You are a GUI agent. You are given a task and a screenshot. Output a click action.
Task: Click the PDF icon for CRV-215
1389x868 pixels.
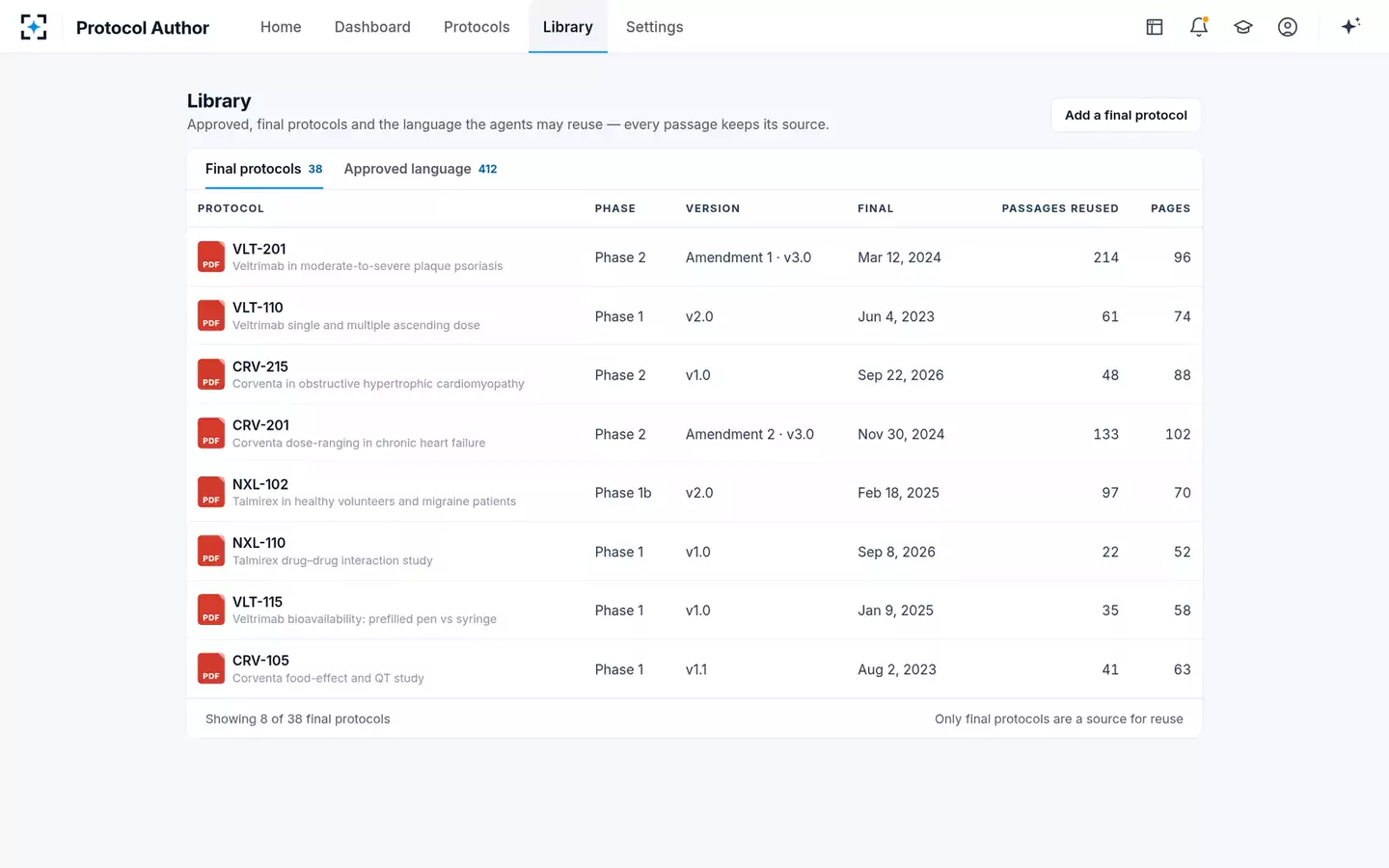[211, 374]
